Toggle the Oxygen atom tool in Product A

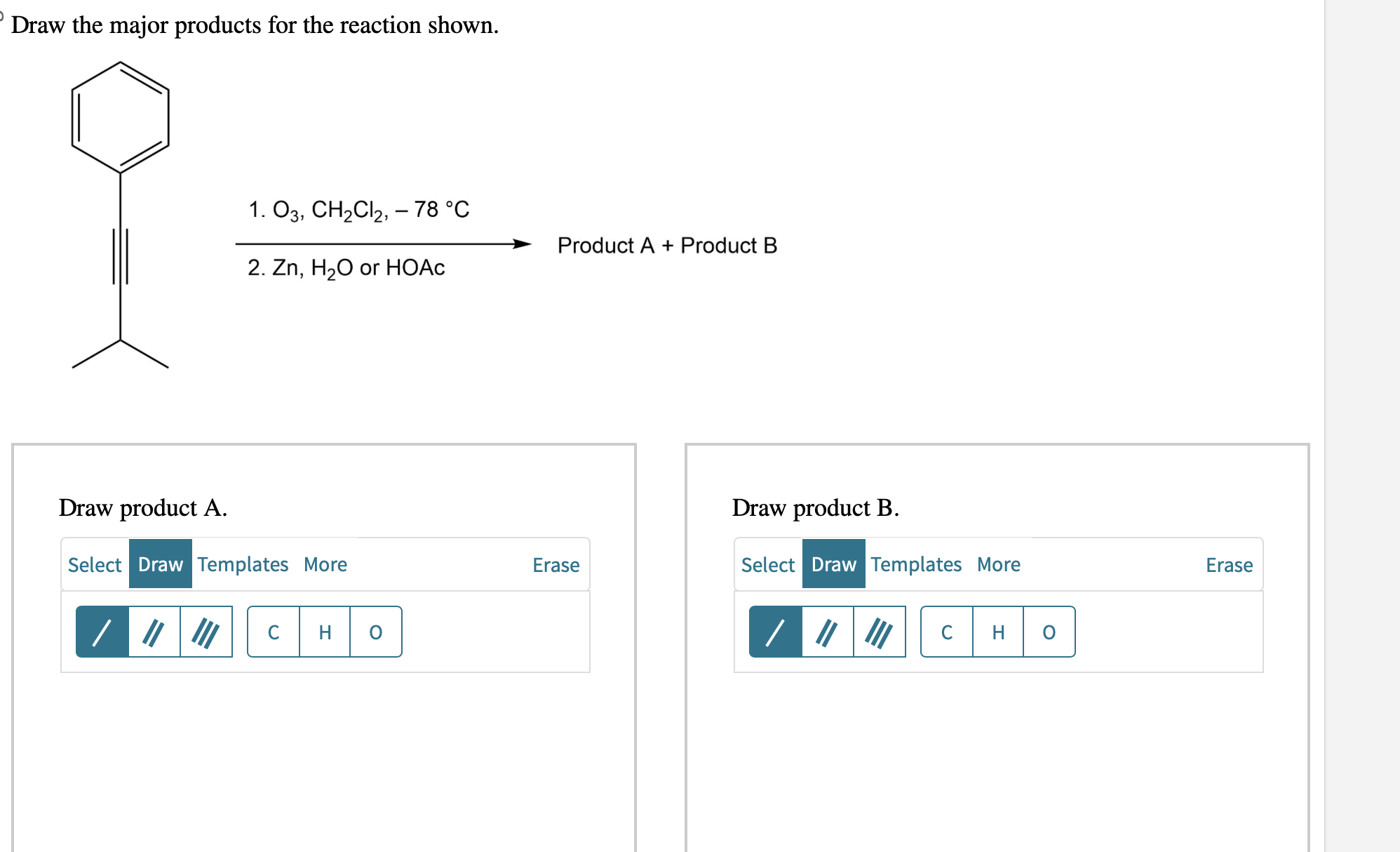tap(375, 632)
